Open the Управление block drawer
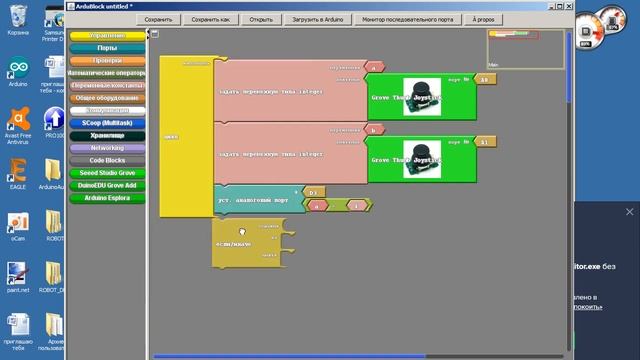 pos(107,36)
